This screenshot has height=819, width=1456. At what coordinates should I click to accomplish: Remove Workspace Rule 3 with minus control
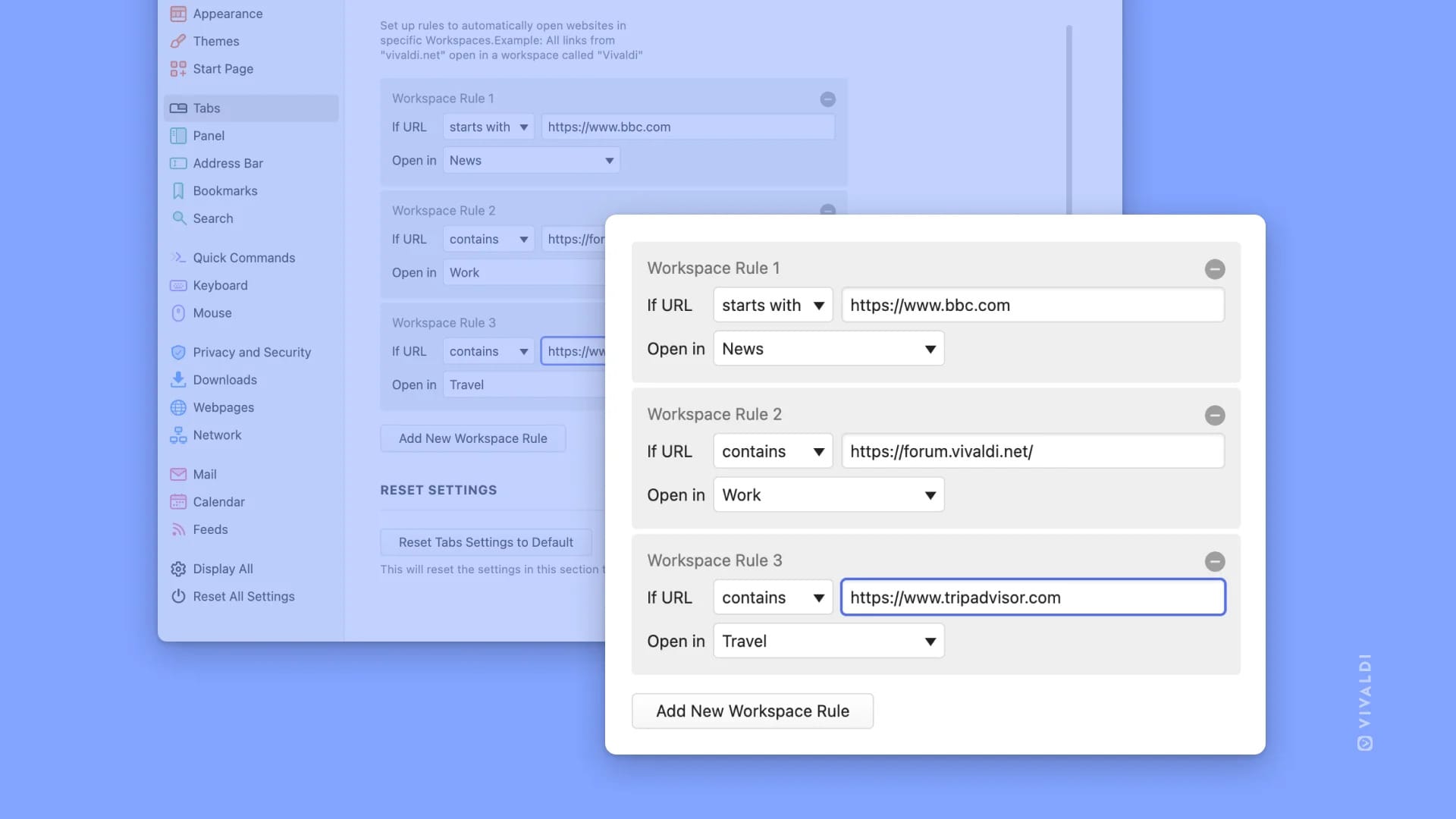(x=1216, y=561)
